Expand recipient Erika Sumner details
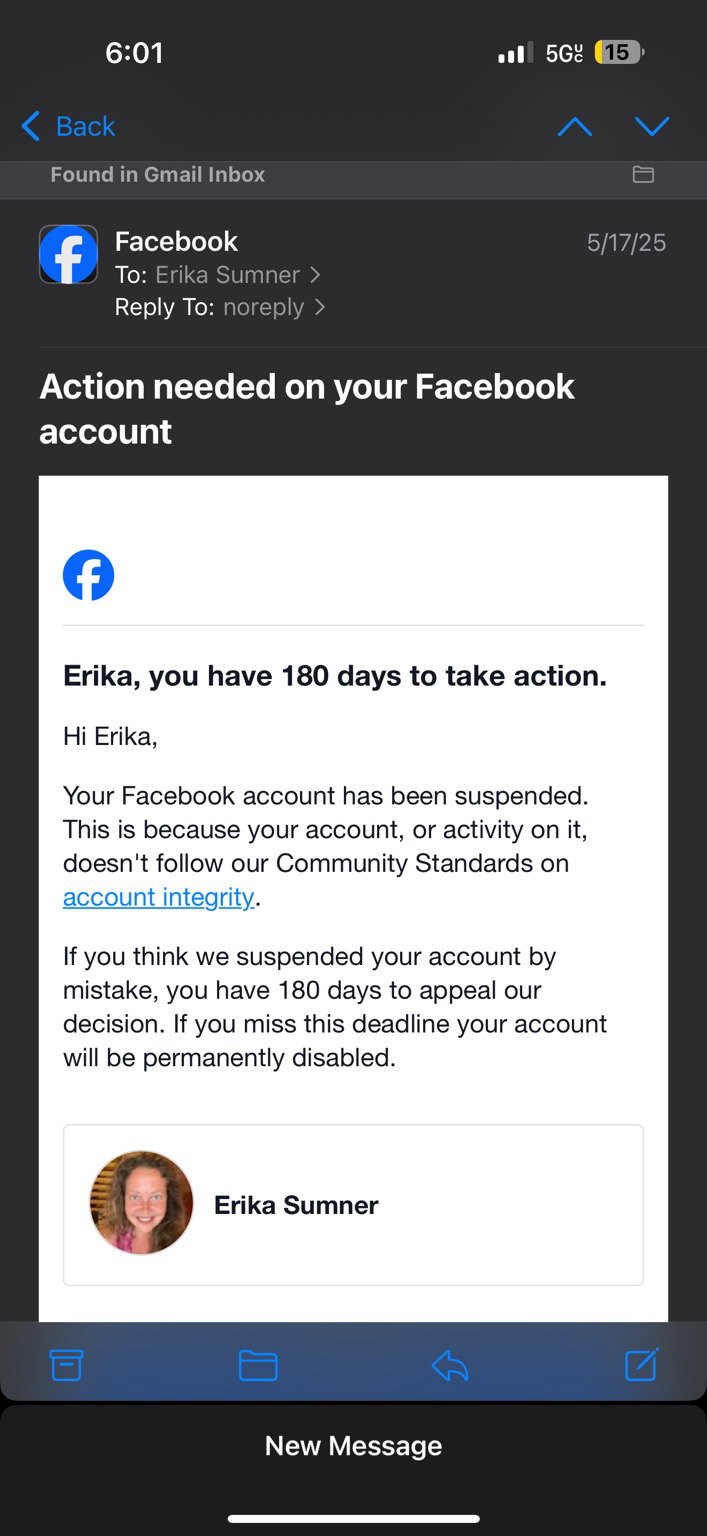Image resolution: width=707 pixels, height=1536 pixels. coord(238,275)
